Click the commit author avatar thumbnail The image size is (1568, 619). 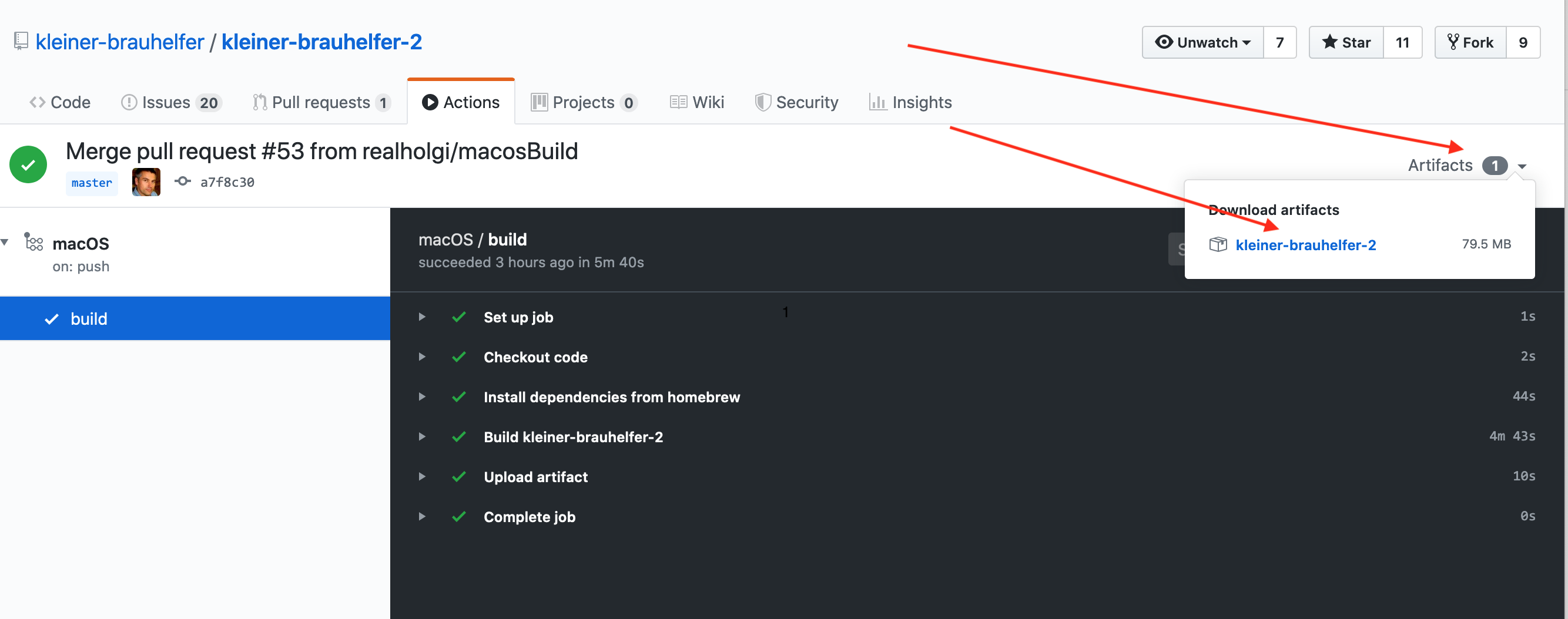(x=146, y=182)
